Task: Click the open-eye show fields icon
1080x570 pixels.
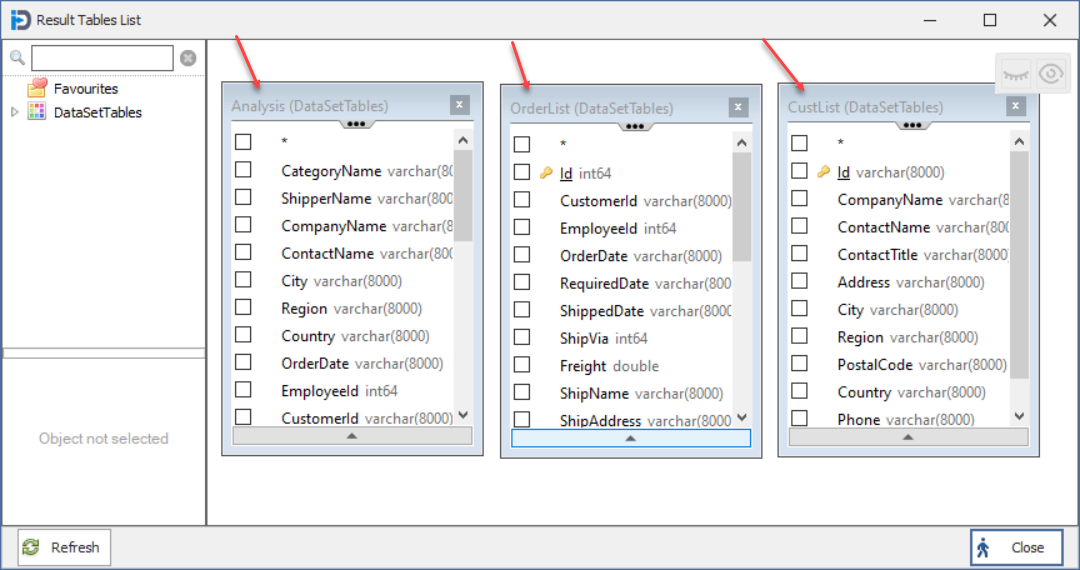Action: tap(1050, 73)
